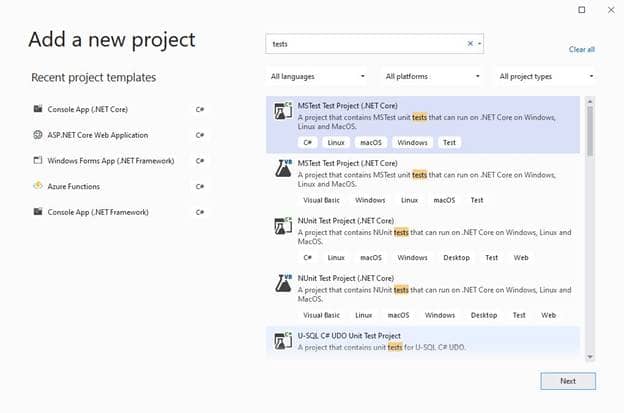This screenshot has height=413, width=624.
Task: Click the VB MSTest Test Project flask icon
Action: 283,169
